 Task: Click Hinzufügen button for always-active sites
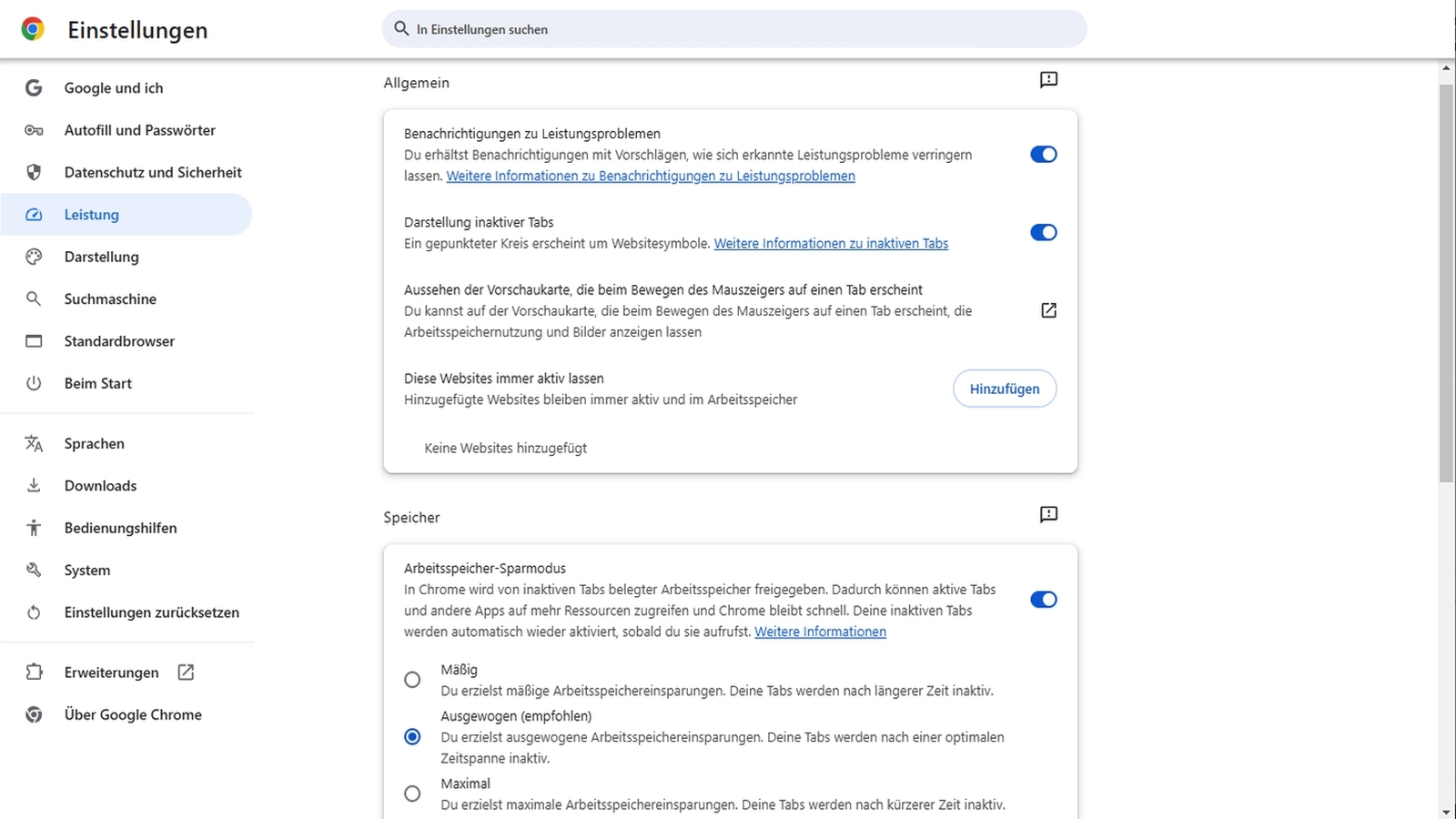point(1005,389)
